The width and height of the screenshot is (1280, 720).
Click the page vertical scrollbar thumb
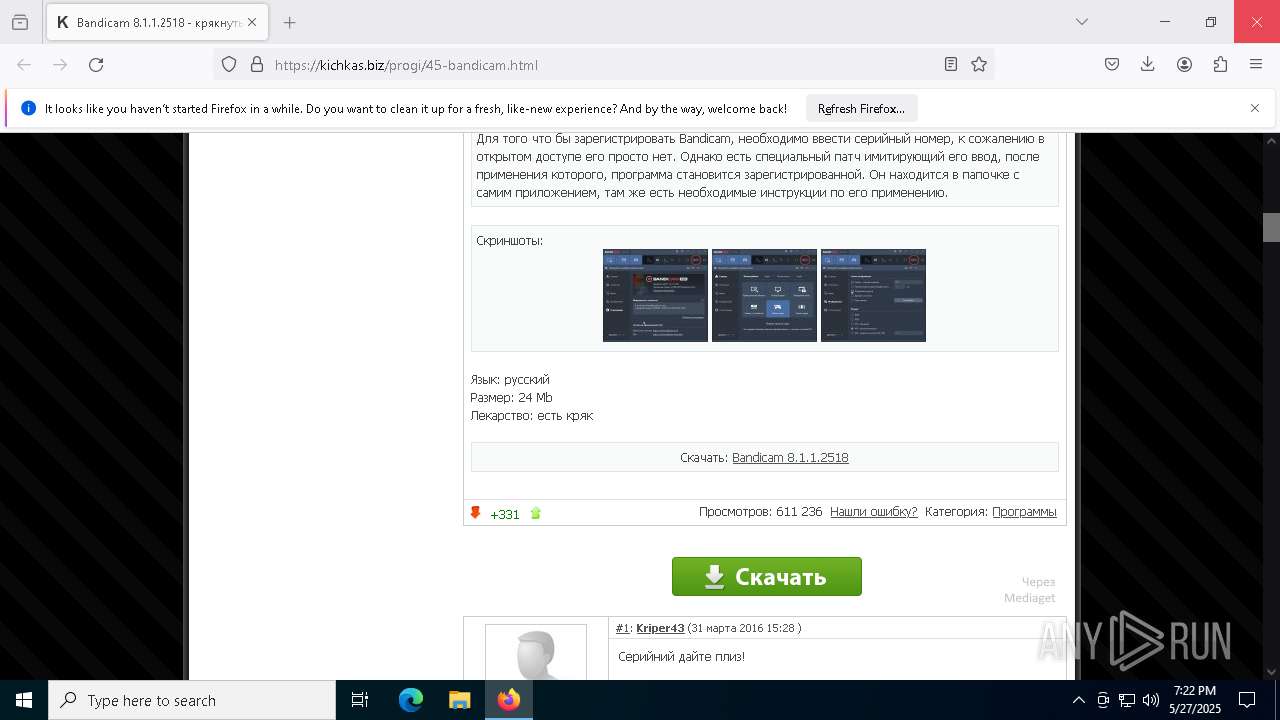click(1271, 227)
